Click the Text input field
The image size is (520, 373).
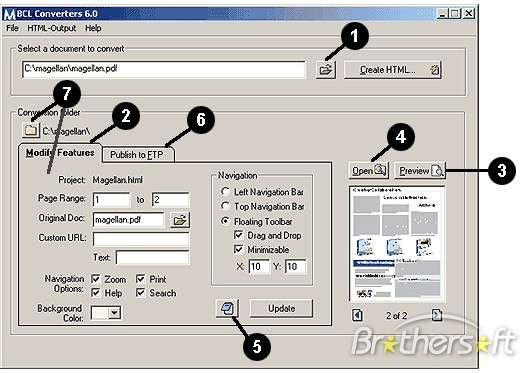click(x=153, y=258)
